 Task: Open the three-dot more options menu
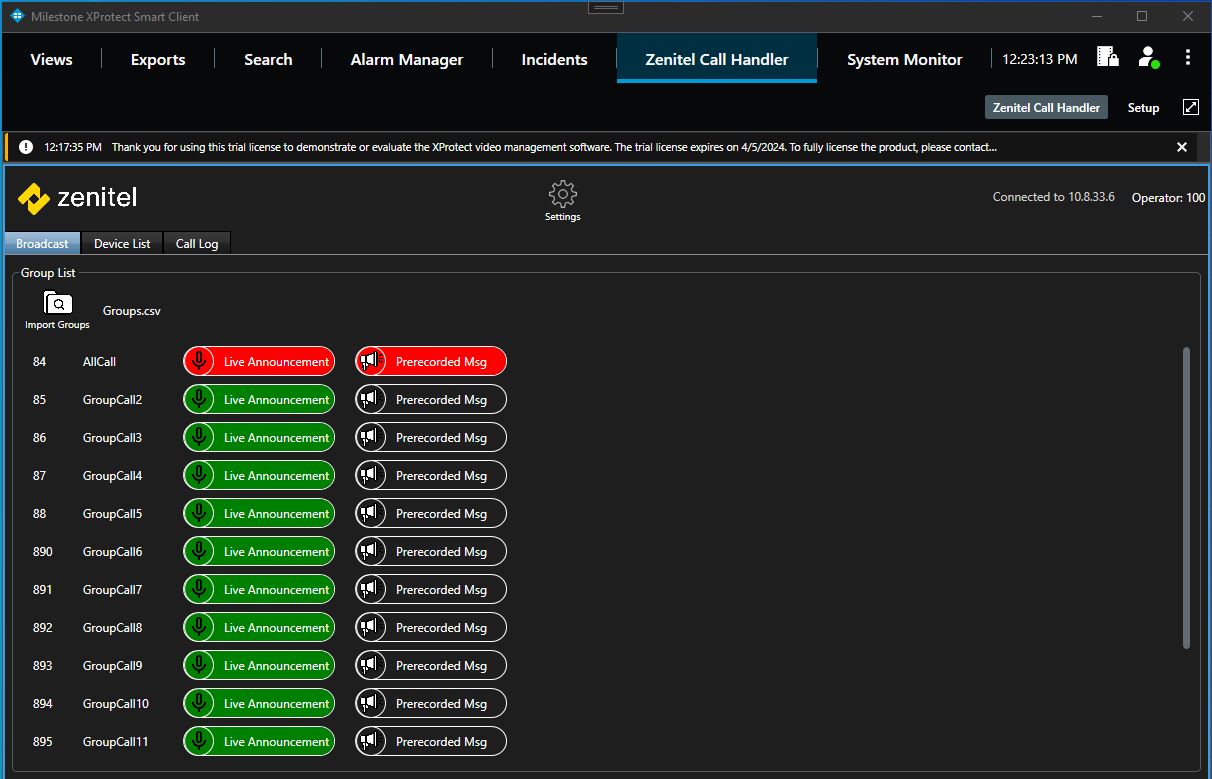pos(1187,58)
